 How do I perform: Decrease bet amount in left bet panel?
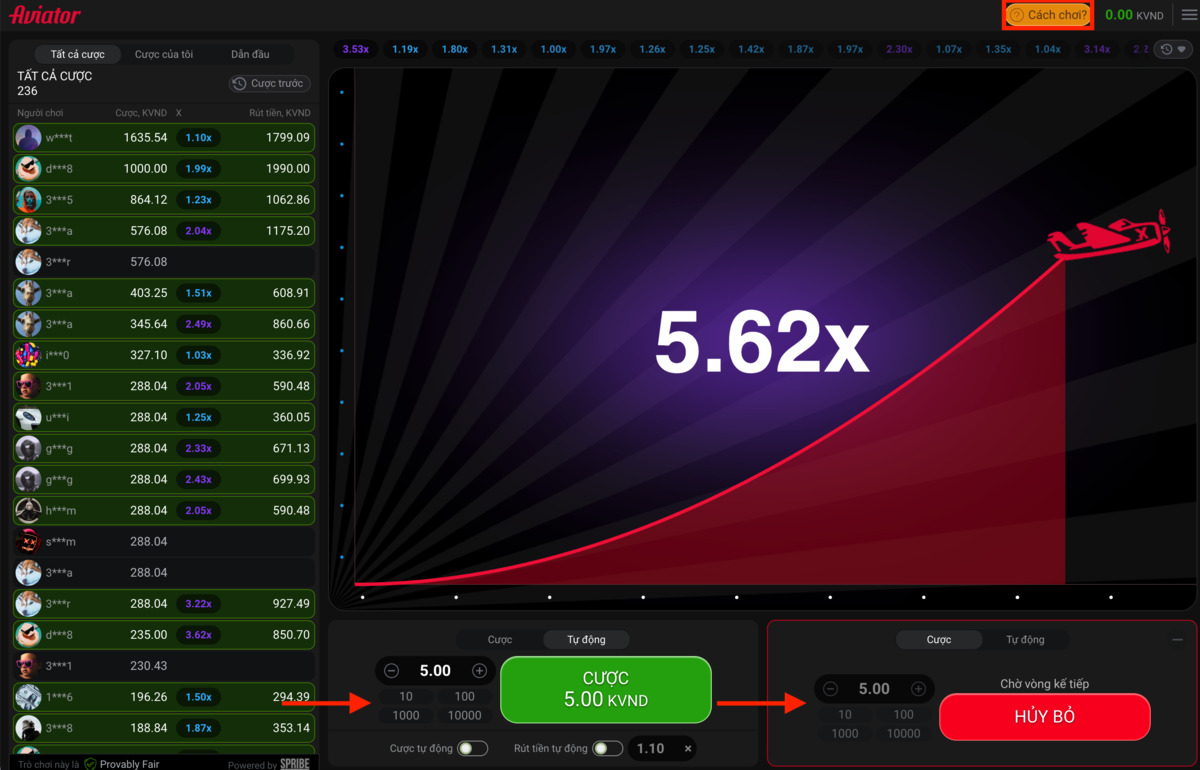[392, 671]
